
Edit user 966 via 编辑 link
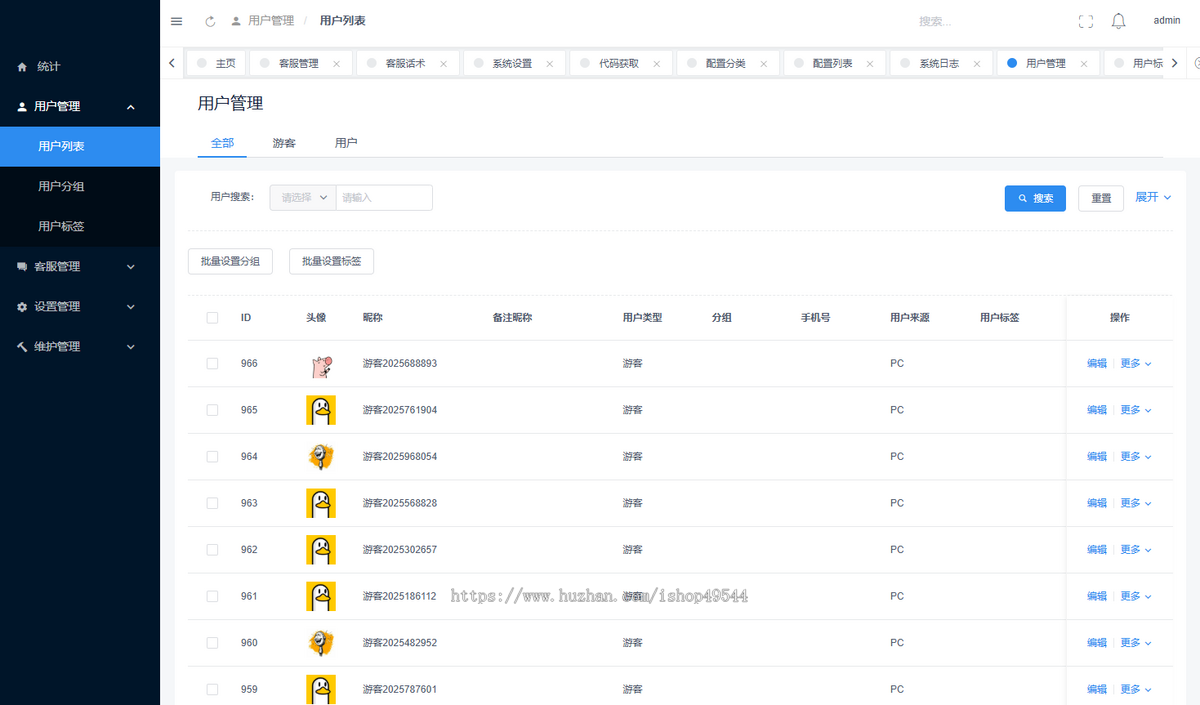click(1097, 364)
